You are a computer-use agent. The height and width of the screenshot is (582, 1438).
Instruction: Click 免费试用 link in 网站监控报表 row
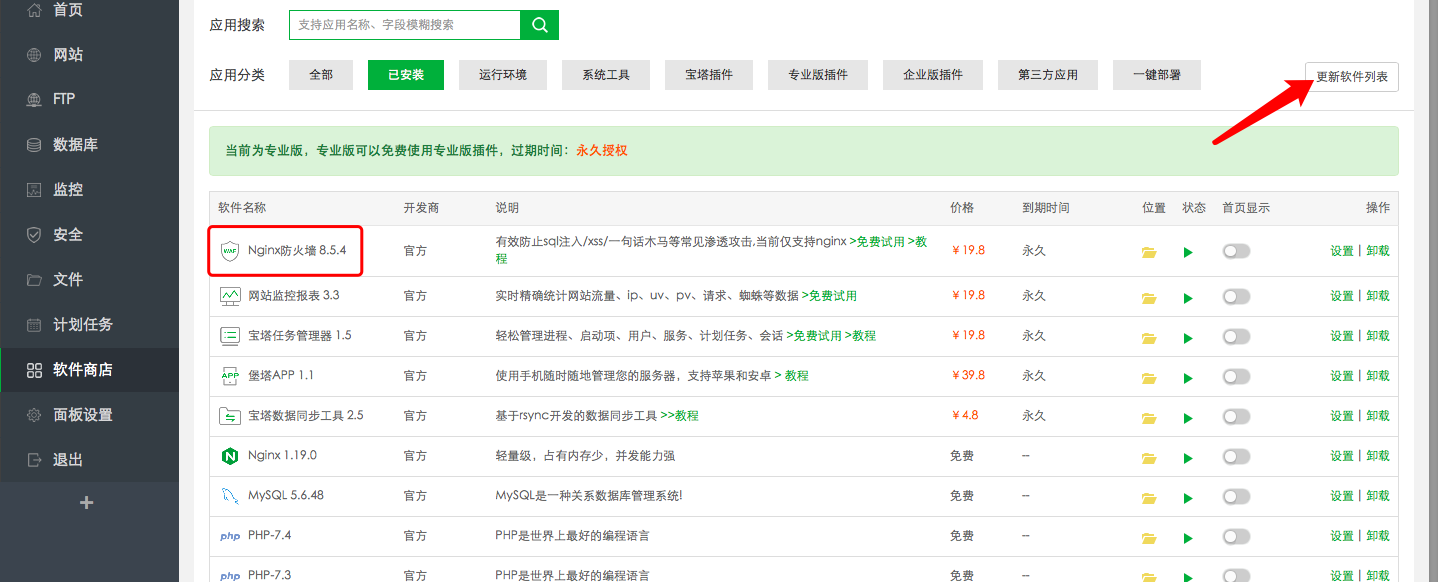pyautogui.click(x=829, y=296)
